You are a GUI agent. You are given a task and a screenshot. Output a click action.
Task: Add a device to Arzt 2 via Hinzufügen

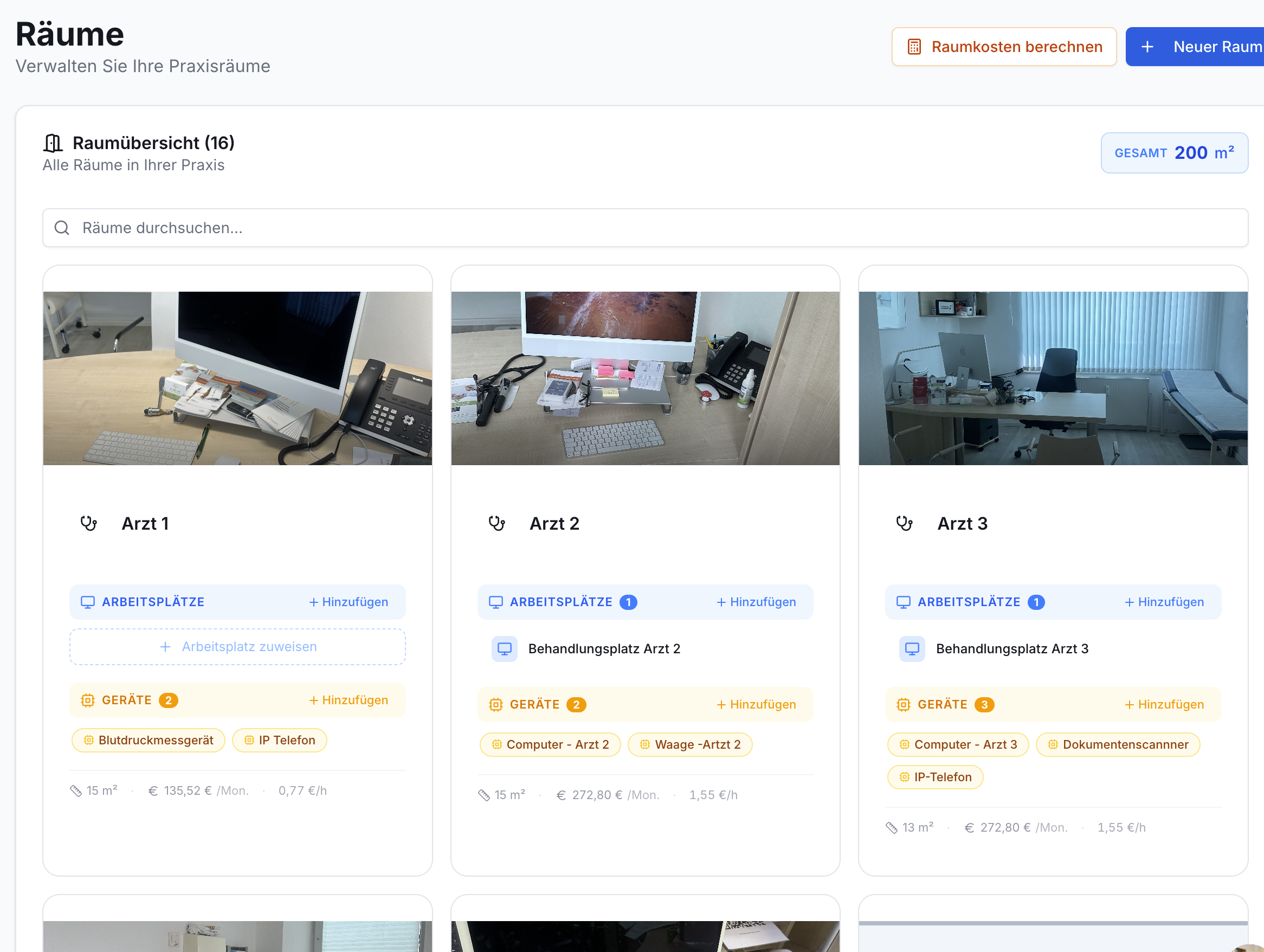(756, 705)
